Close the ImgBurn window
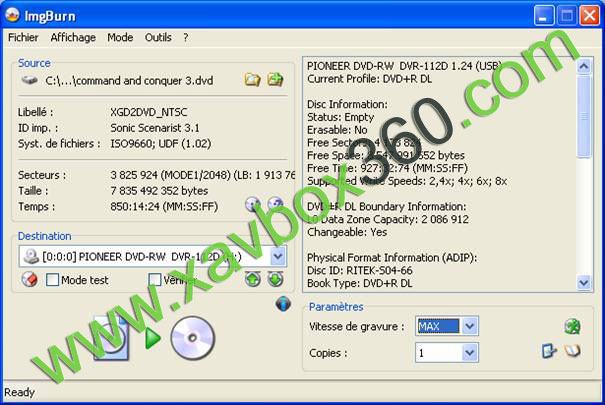This screenshot has height=405, width=605. tap(589, 16)
